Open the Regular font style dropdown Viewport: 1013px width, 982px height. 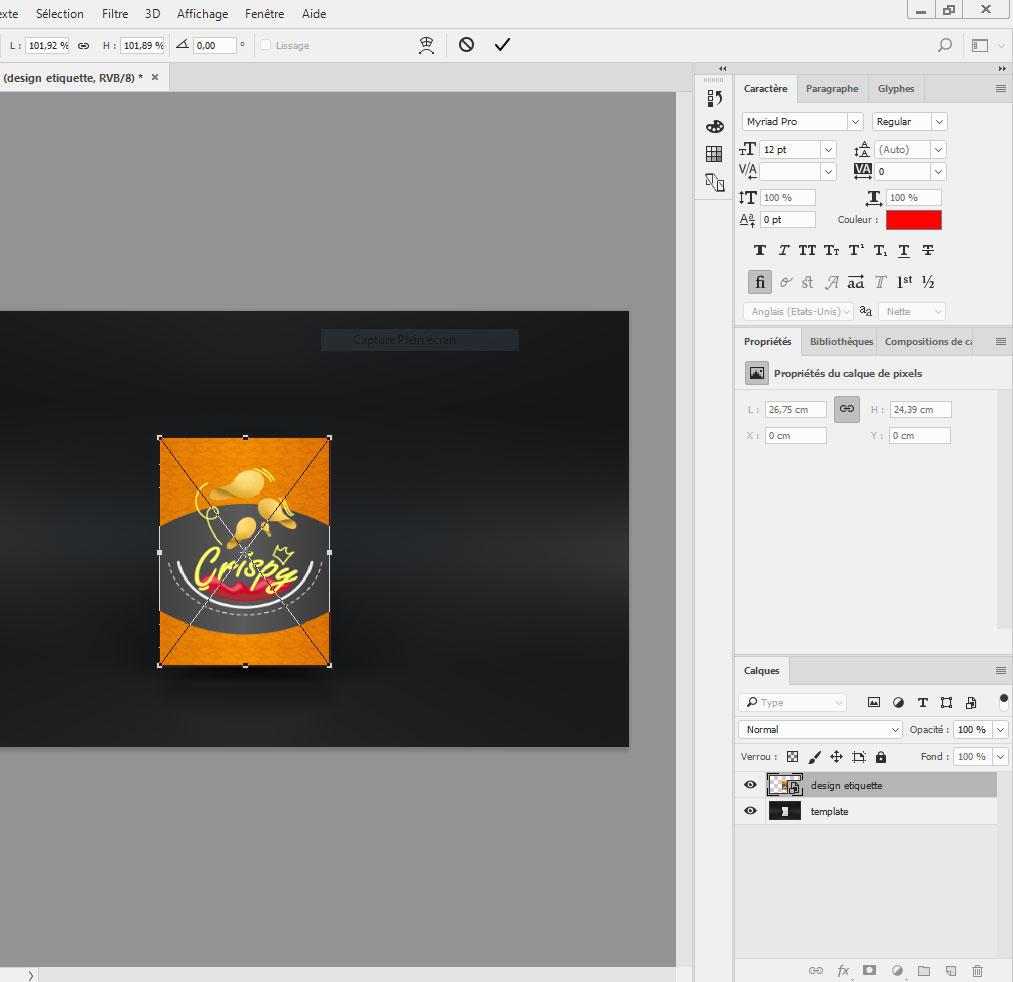(939, 121)
